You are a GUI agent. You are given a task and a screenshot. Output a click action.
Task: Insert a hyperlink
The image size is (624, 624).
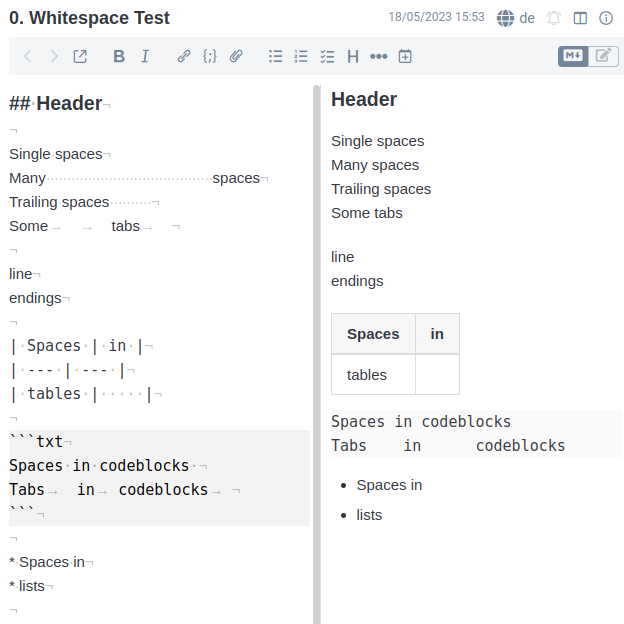pyautogui.click(x=184, y=56)
